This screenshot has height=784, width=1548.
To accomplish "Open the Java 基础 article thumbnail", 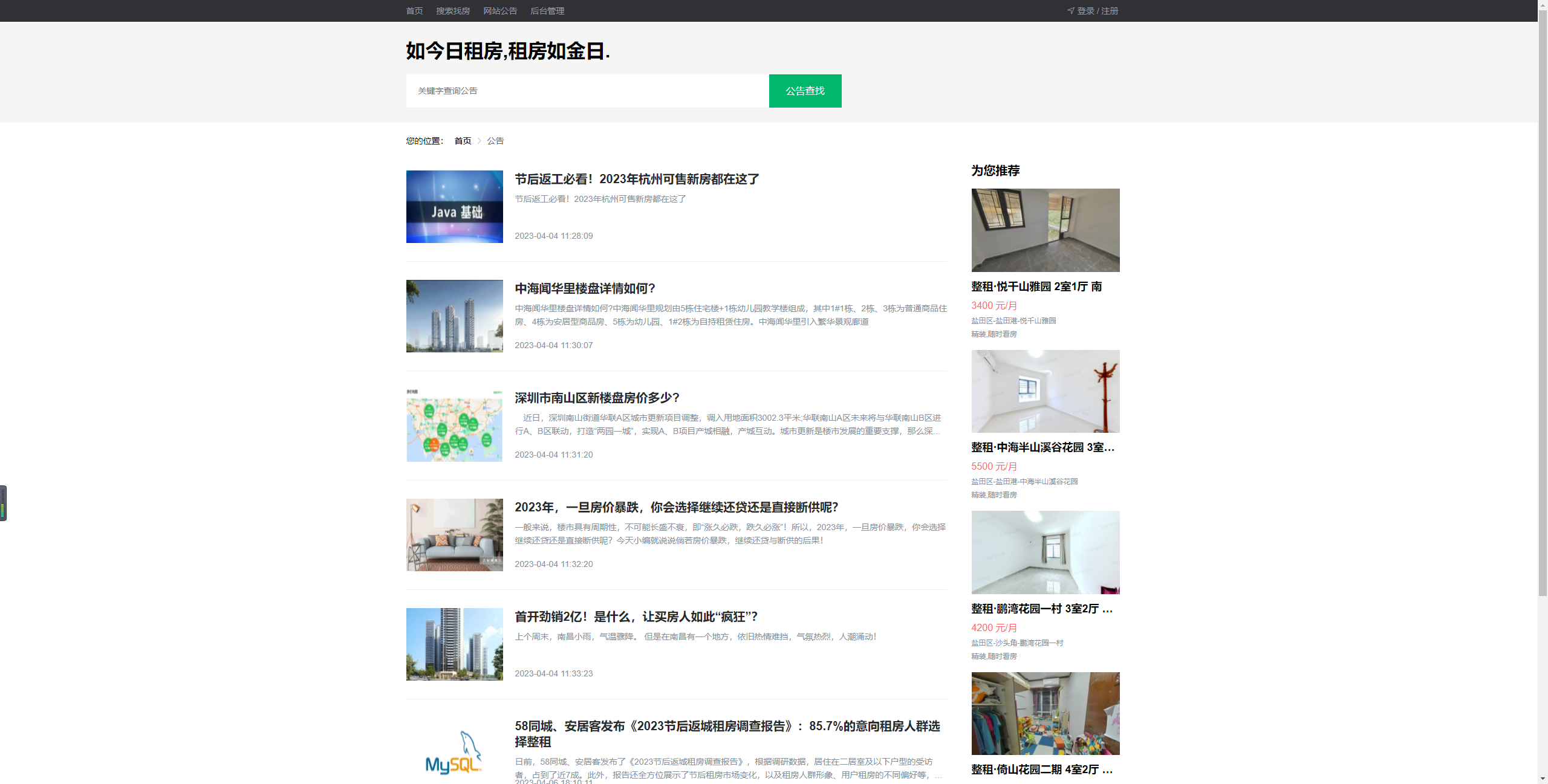I will click(454, 207).
